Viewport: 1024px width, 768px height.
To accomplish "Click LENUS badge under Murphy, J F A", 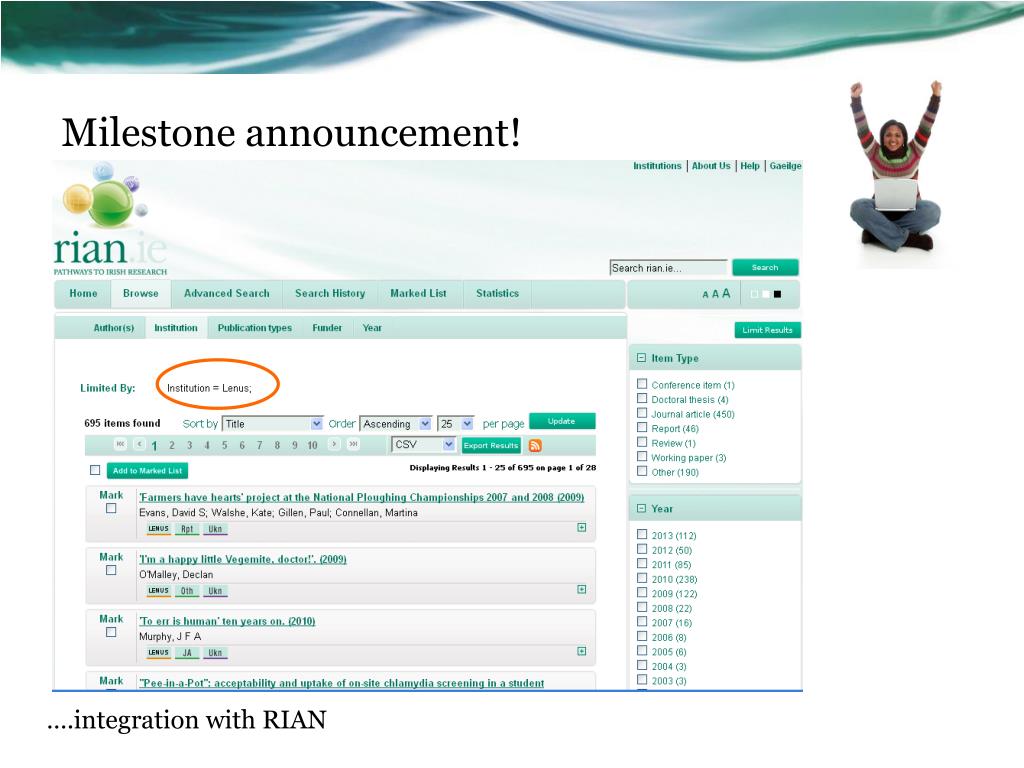I will point(159,653).
